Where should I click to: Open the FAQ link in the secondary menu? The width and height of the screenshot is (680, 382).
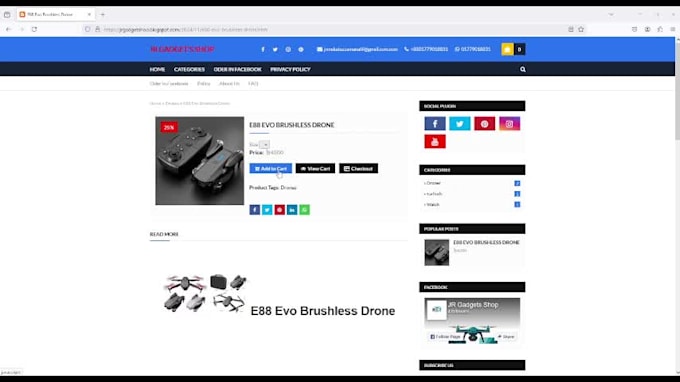253,84
